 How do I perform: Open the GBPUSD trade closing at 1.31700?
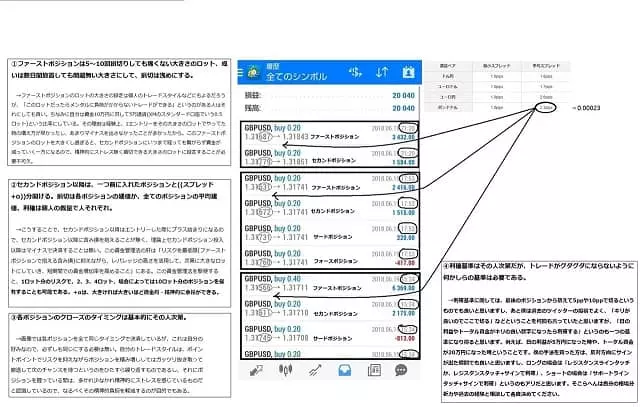329,334
